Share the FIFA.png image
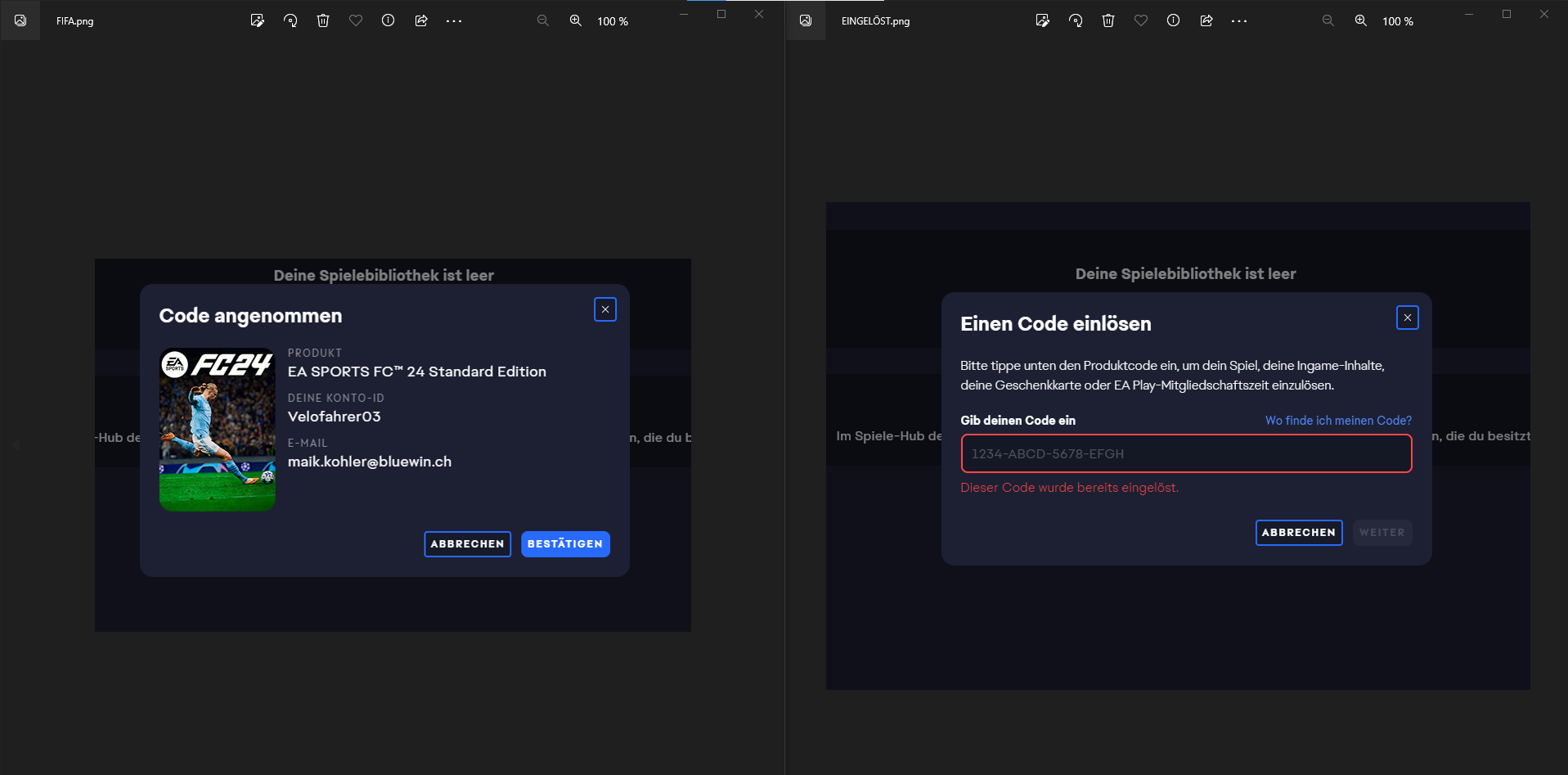The image size is (1568, 775). (x=421, y=21)
